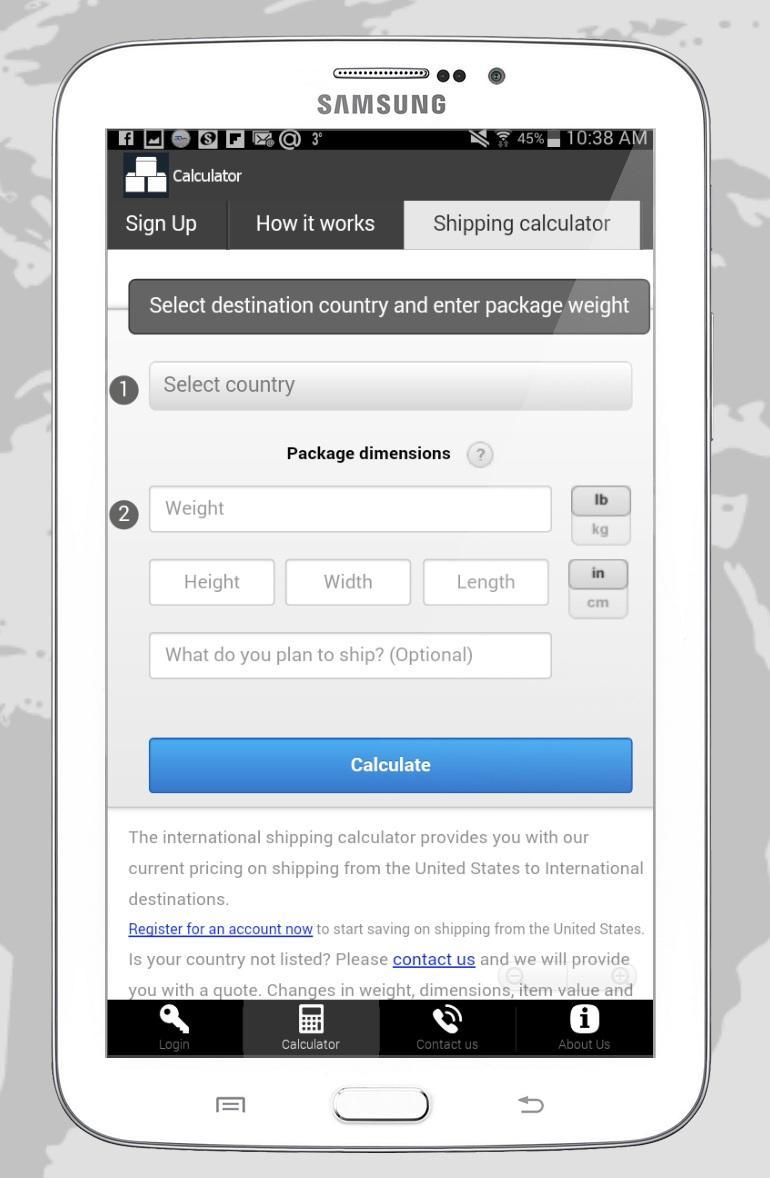Switch weight unit to kg
Screen dimensions: 770x1178
[x=600, y=528]
